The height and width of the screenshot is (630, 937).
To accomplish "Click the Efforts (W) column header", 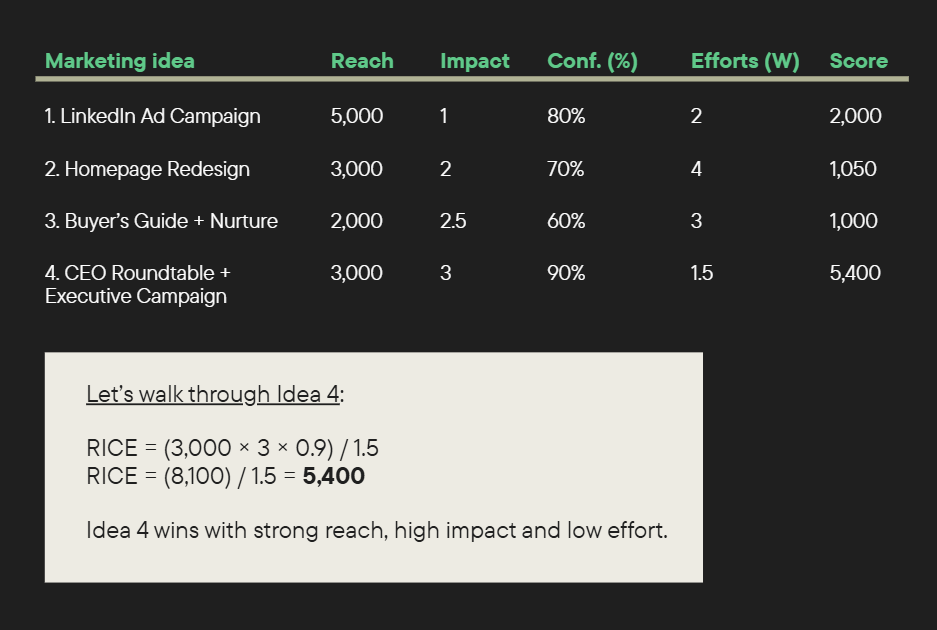I will 745,61.
